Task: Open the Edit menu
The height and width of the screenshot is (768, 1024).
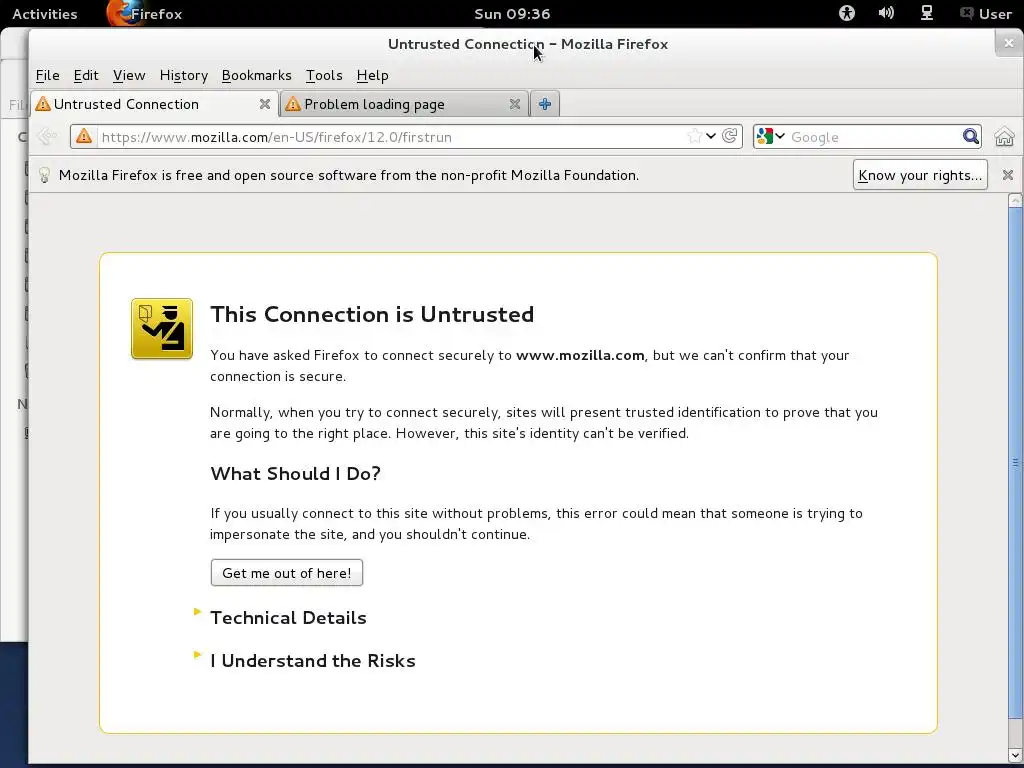Action: 86,75
